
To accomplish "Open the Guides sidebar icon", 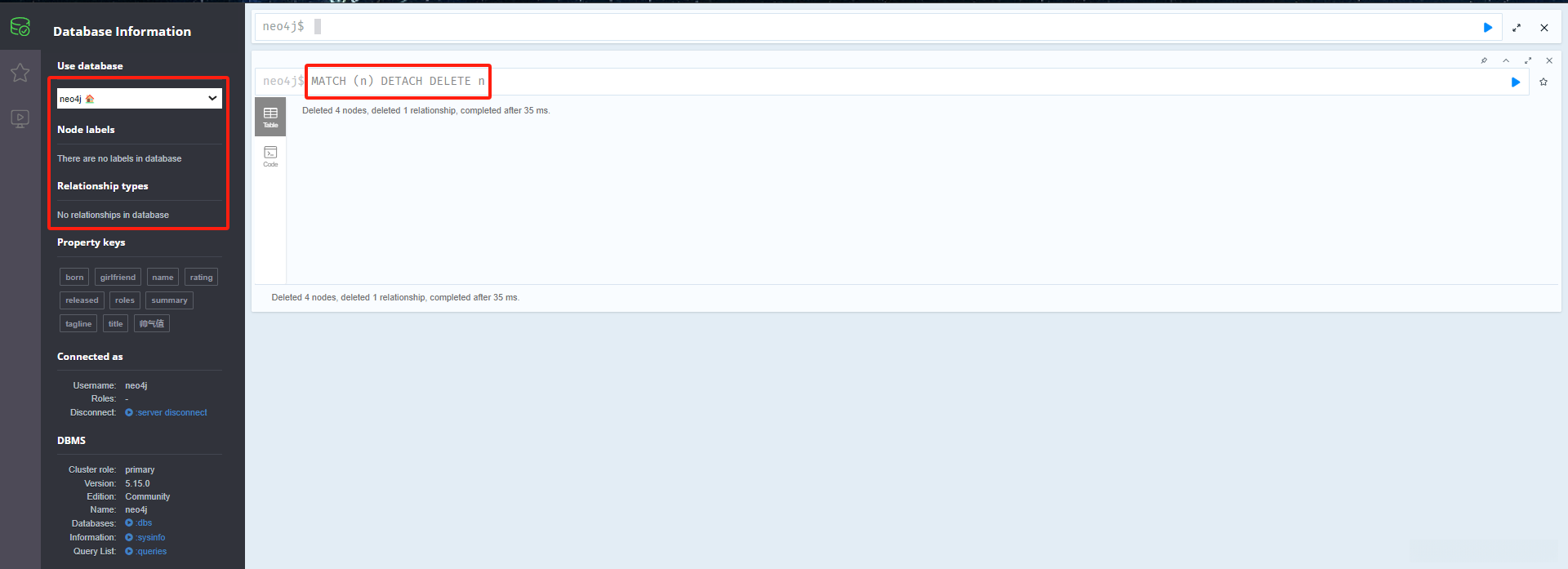I will [x=20, y=119].
